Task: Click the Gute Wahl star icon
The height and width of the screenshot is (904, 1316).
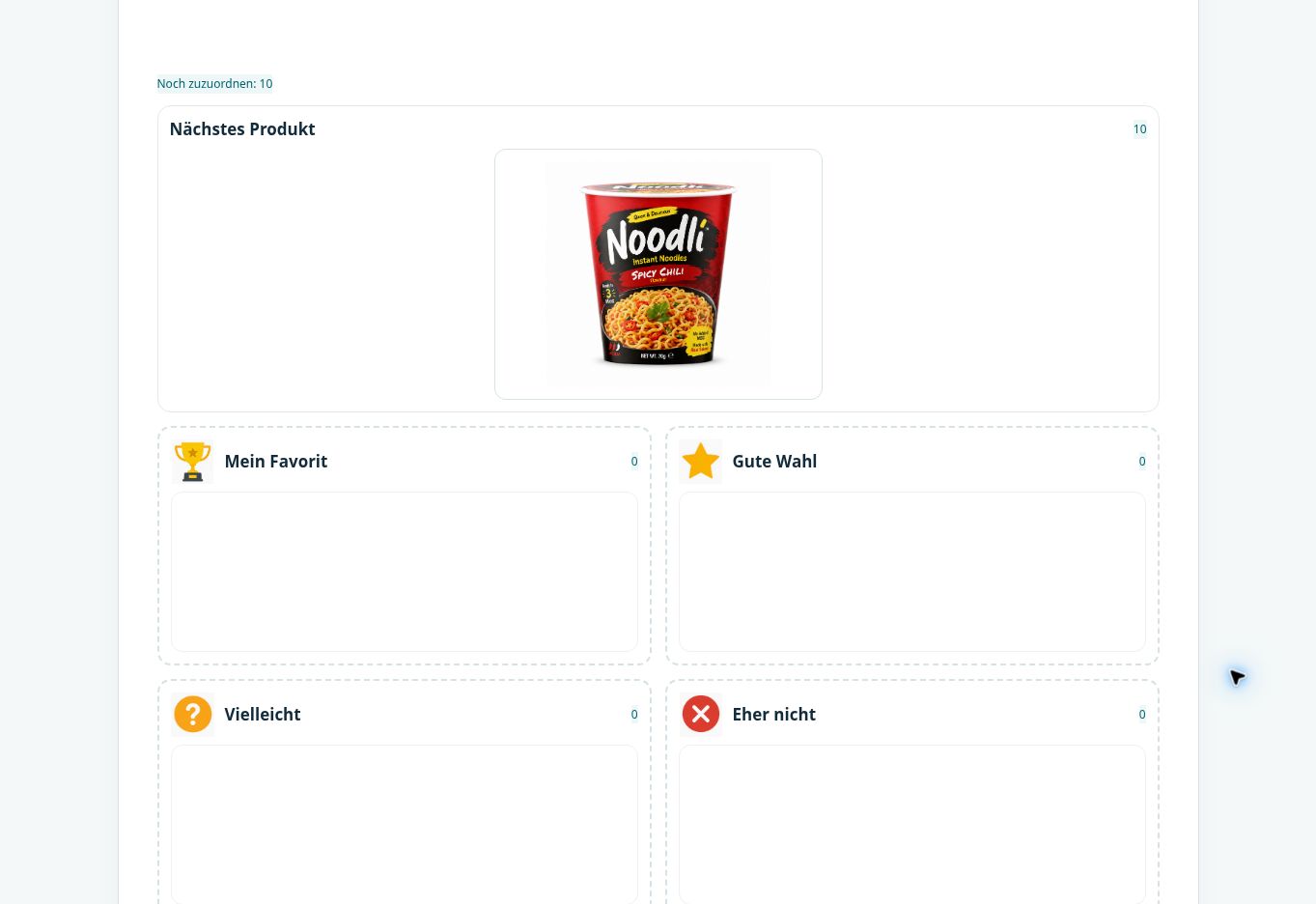Action: [x=700, y=462]
